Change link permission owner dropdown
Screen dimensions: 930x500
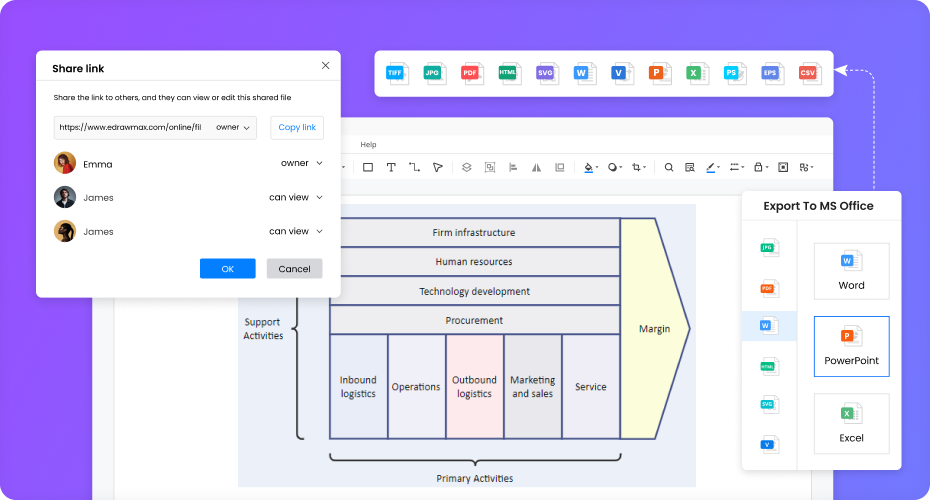(x=233, y=127)
